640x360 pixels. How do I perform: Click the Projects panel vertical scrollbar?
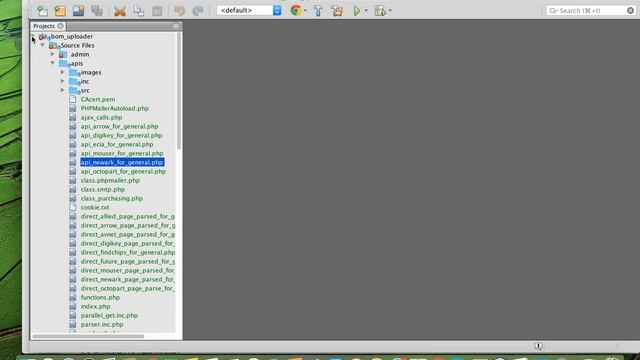pyautogui.click(x=179, y=91)
